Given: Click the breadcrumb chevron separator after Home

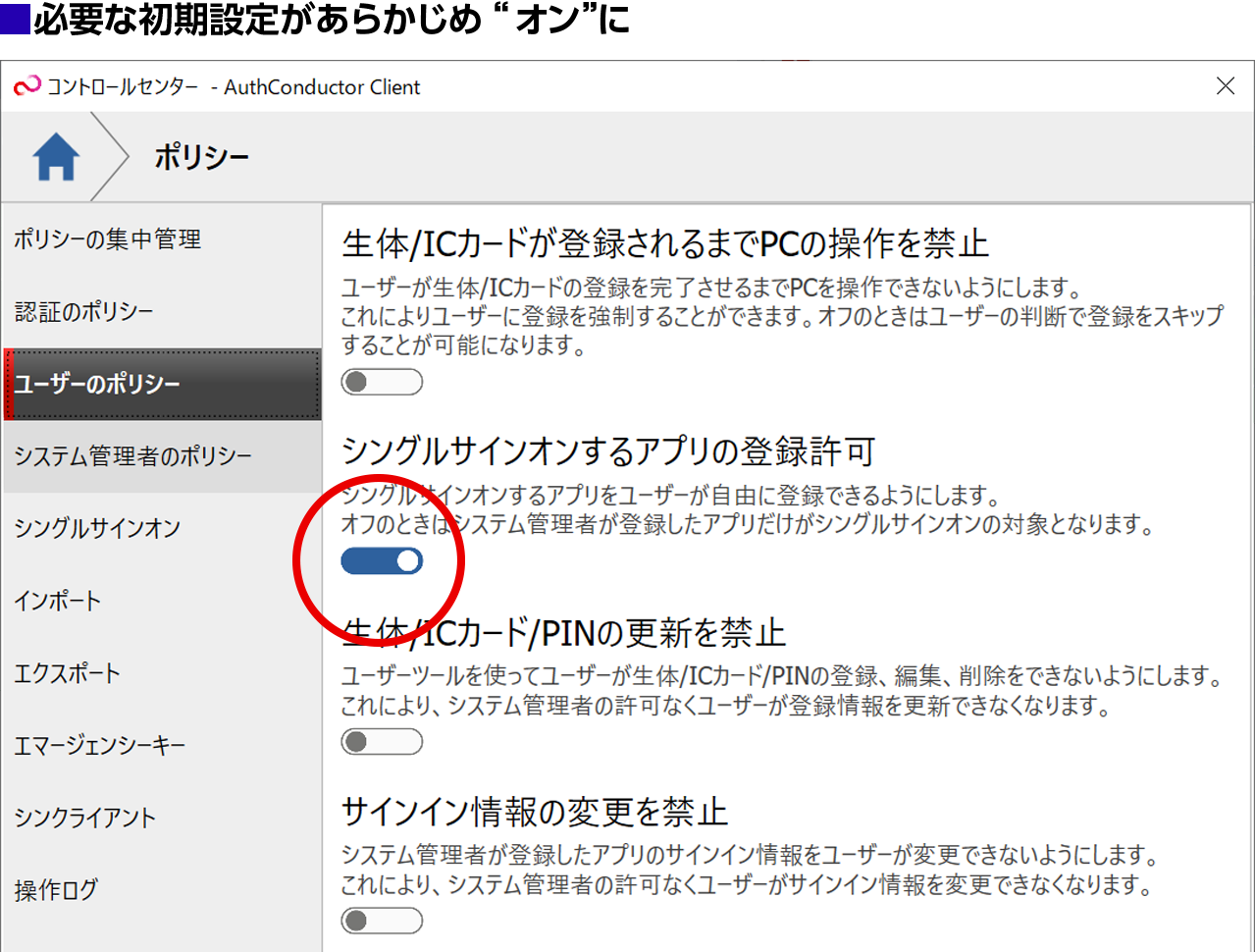Looking at the screenshot, I should (x=113, y=157).
